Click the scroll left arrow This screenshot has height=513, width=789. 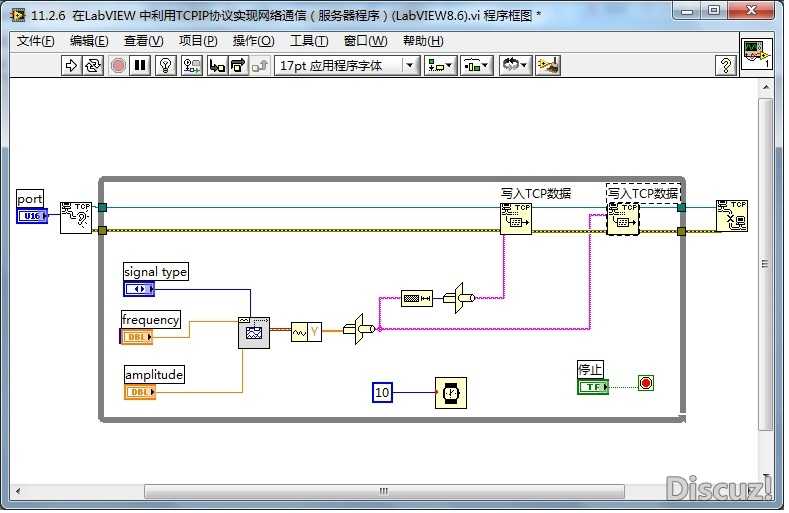(19, 491)
